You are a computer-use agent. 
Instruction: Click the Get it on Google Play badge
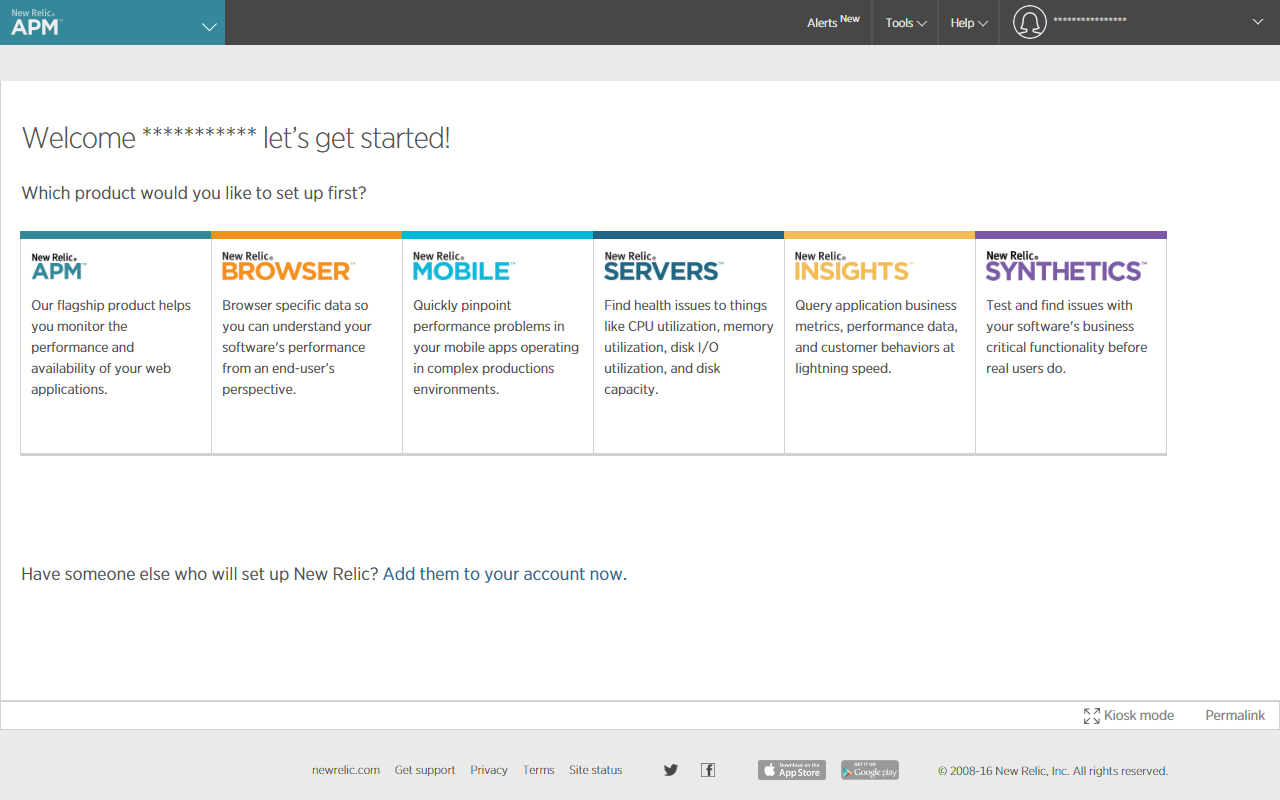(x=870, y=770)
